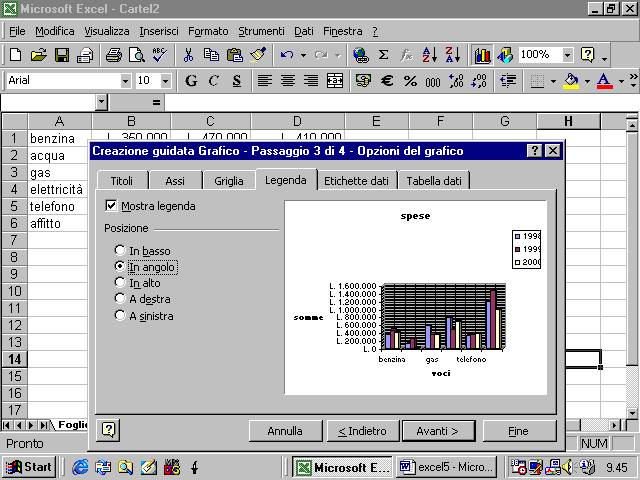Run the ABC spell check icon
640x480 pixels.
159,55
